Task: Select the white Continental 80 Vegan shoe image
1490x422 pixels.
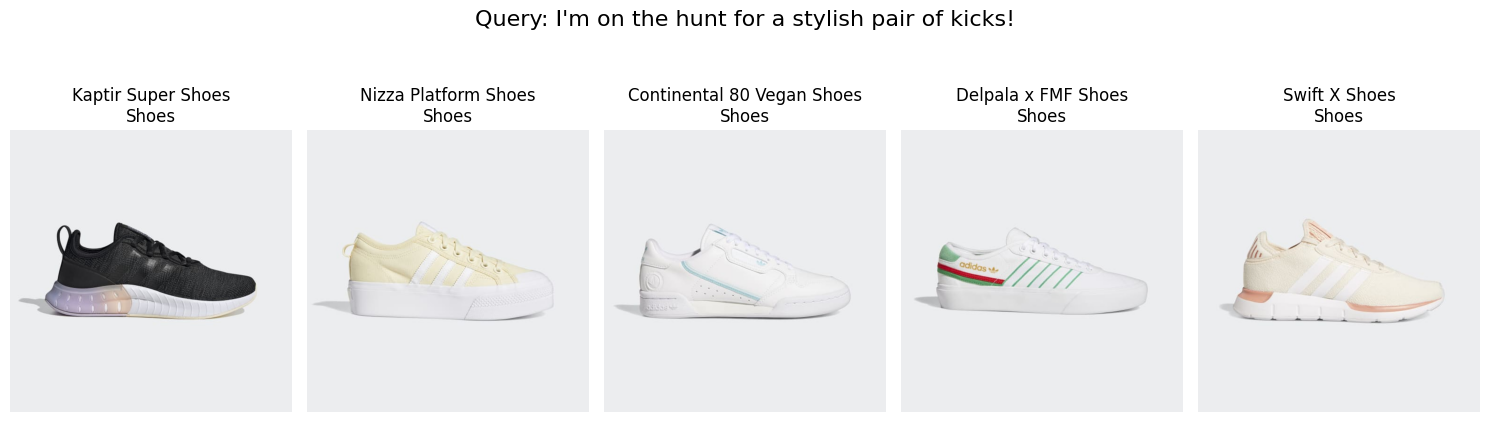Action: click(x=745, y=271)
